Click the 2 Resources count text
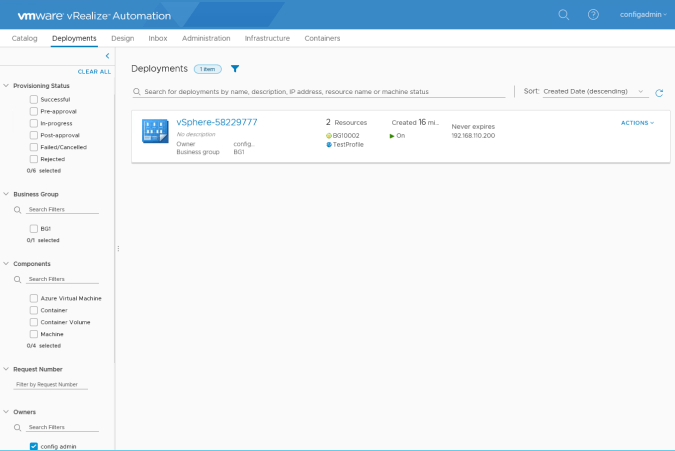 click(x=347, y=123)
